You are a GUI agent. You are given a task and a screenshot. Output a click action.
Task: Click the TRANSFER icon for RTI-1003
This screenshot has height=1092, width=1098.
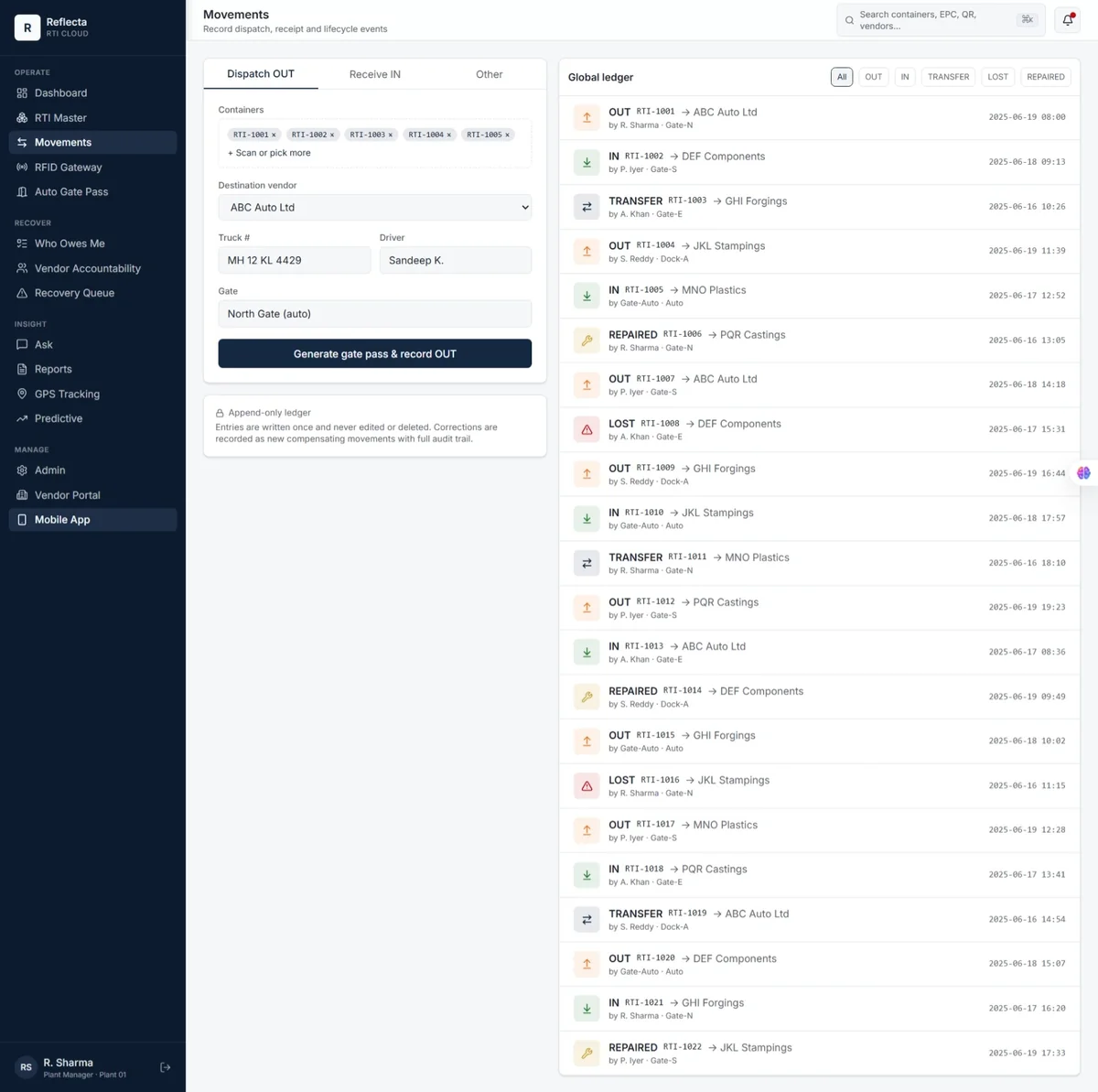587,207
